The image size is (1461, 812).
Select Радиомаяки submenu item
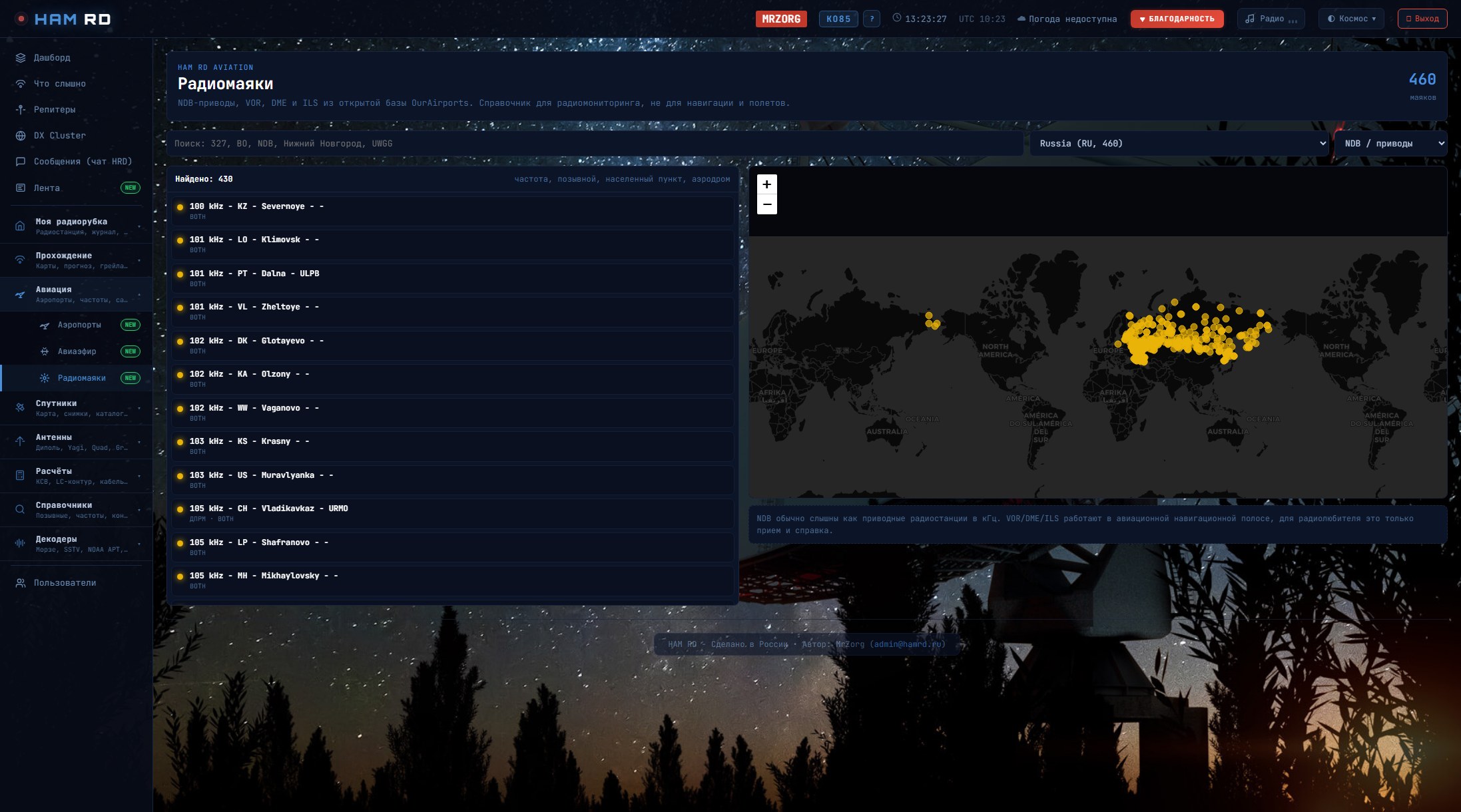tap(76, 378)
